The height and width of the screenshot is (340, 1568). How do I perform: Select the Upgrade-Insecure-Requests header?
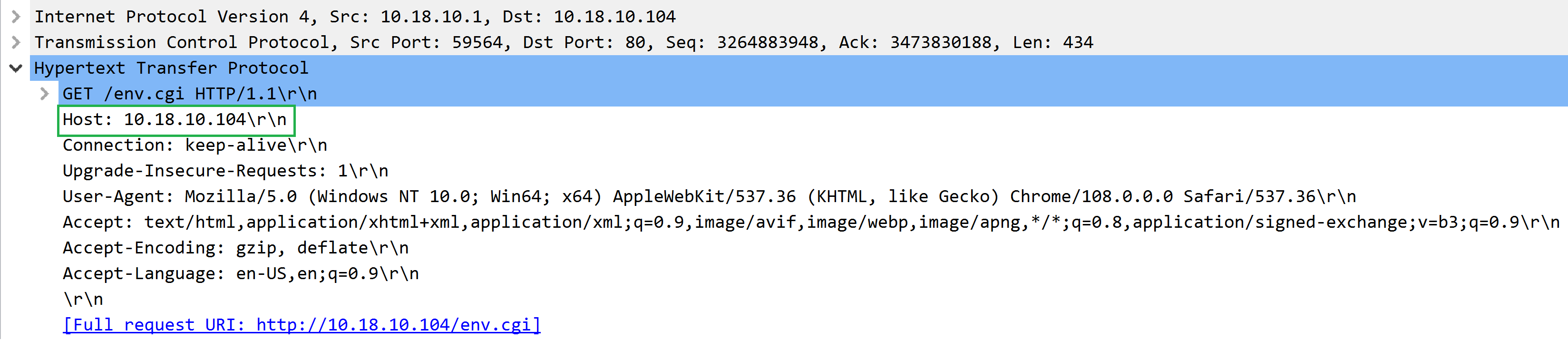[x=225, y=170]
